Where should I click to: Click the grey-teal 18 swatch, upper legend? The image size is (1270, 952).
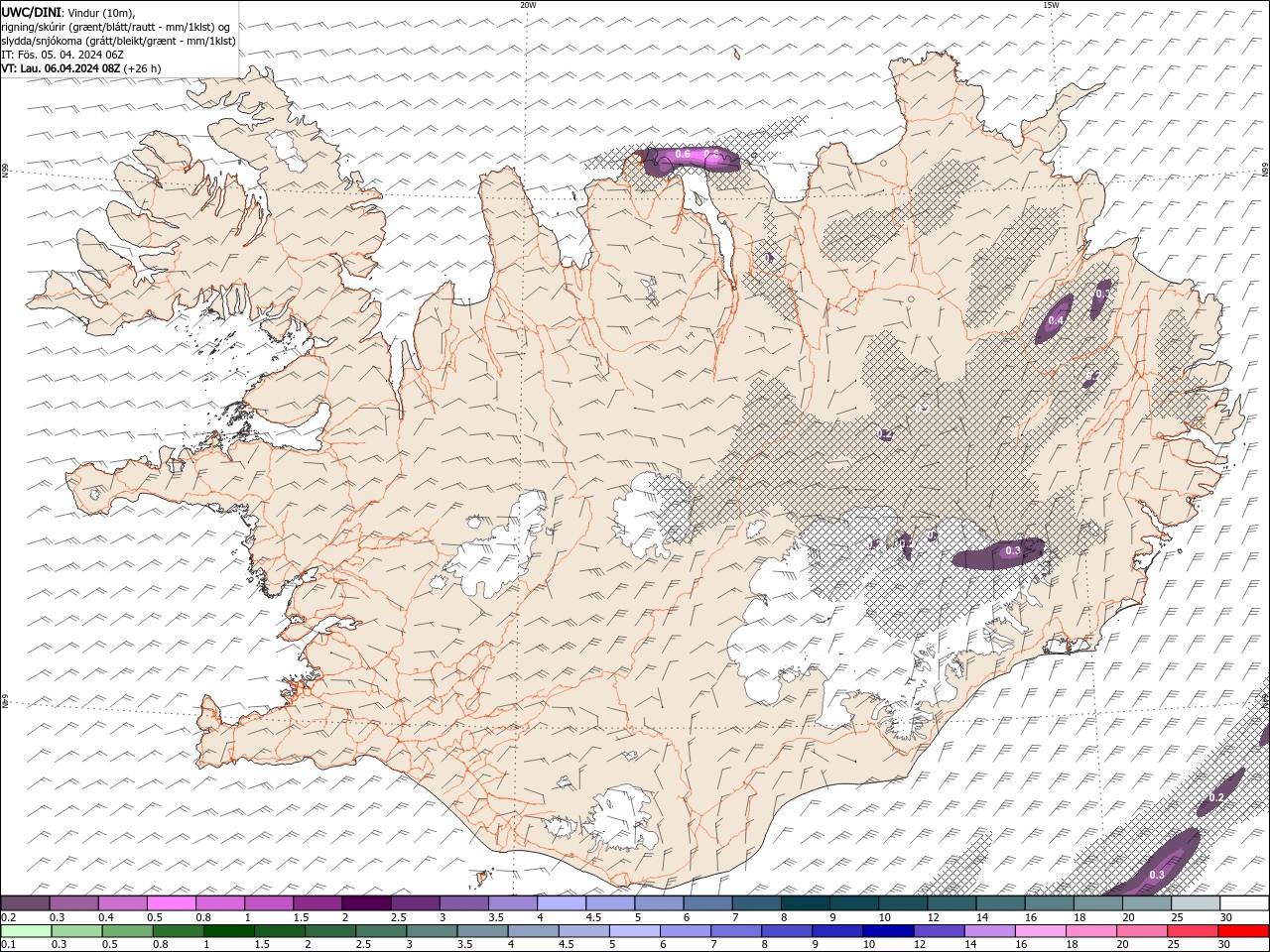[1098, 902]
